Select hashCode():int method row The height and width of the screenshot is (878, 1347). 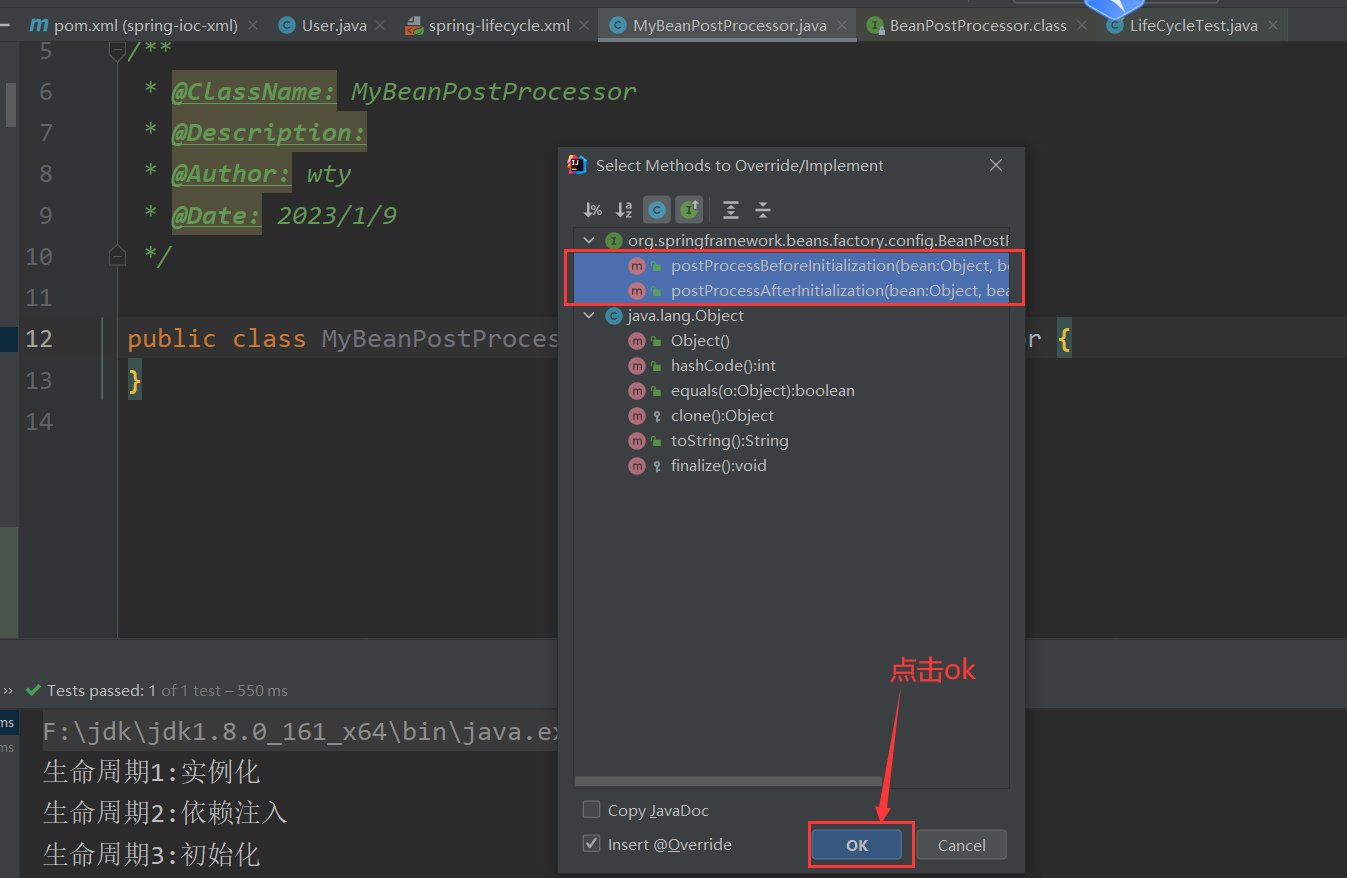[792, 366]
